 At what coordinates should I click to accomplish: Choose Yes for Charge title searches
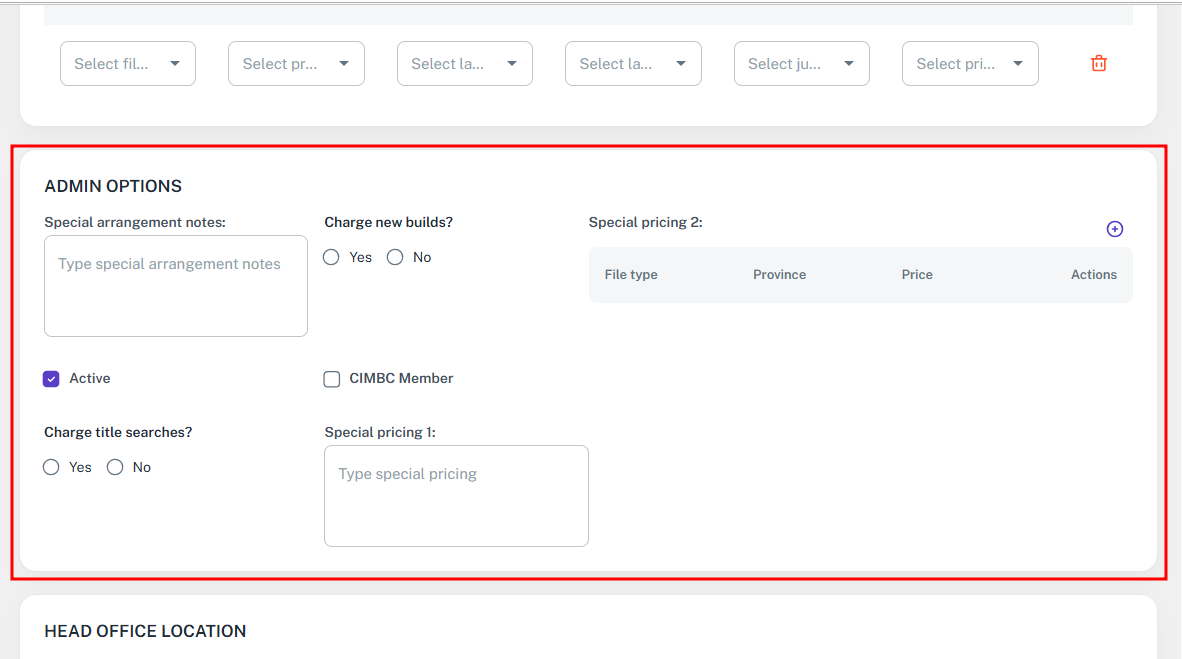coord(52,468)
